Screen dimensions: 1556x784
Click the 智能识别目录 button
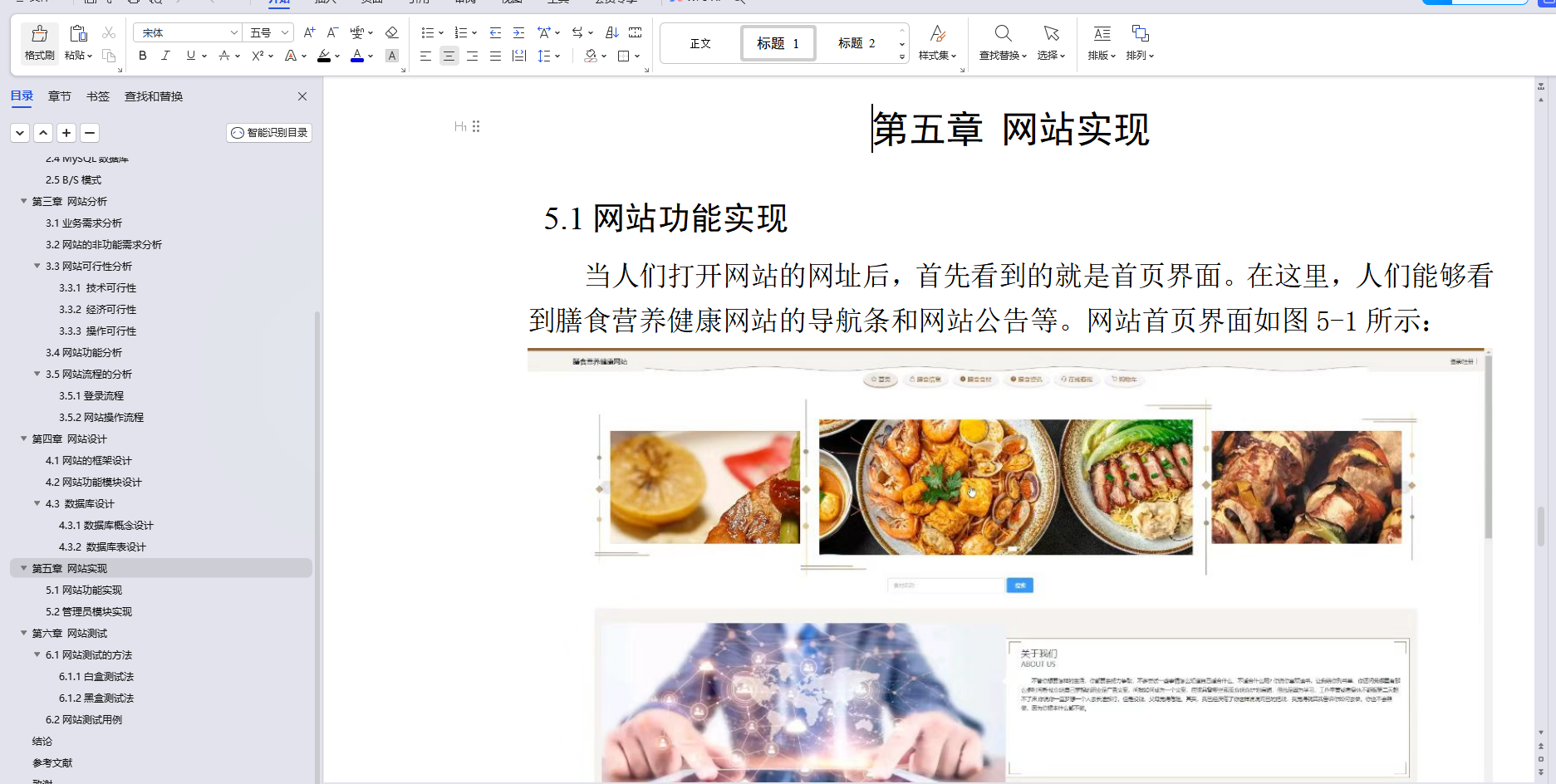[x=268, y=132]
